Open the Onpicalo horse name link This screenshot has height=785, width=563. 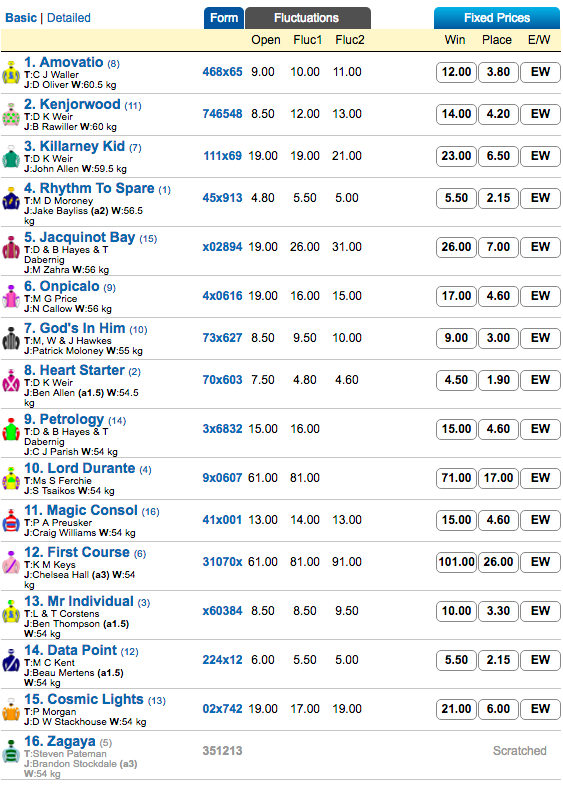click(x=70, y=286)
